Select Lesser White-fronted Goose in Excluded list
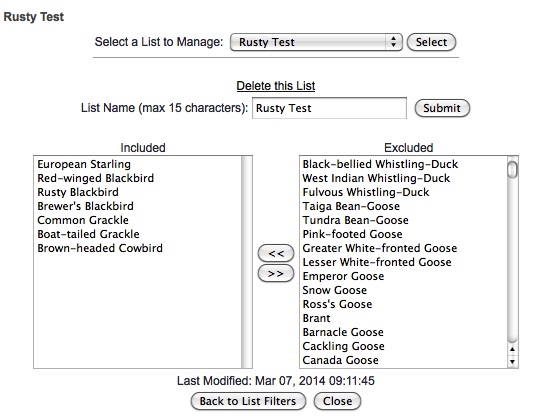 click(x=404, y=262)
